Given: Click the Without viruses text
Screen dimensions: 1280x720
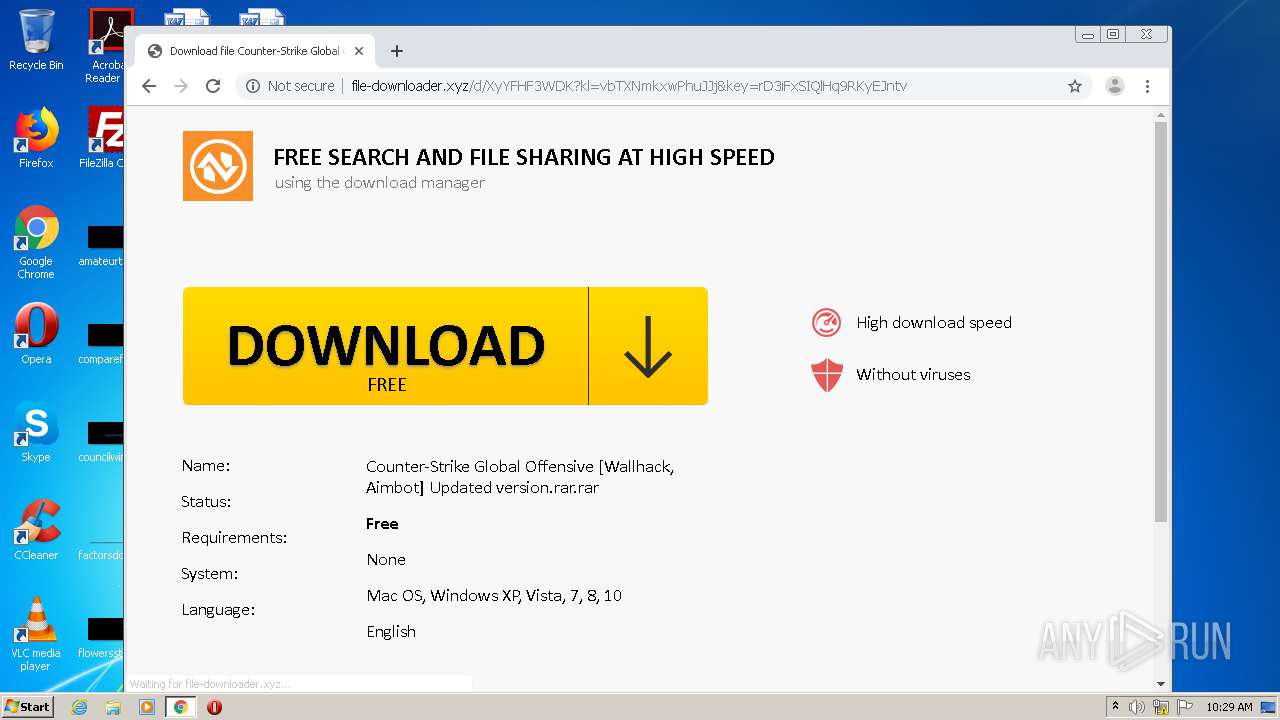Looking at the screenshot, I should pyautogui.click(x=913, y=375).
